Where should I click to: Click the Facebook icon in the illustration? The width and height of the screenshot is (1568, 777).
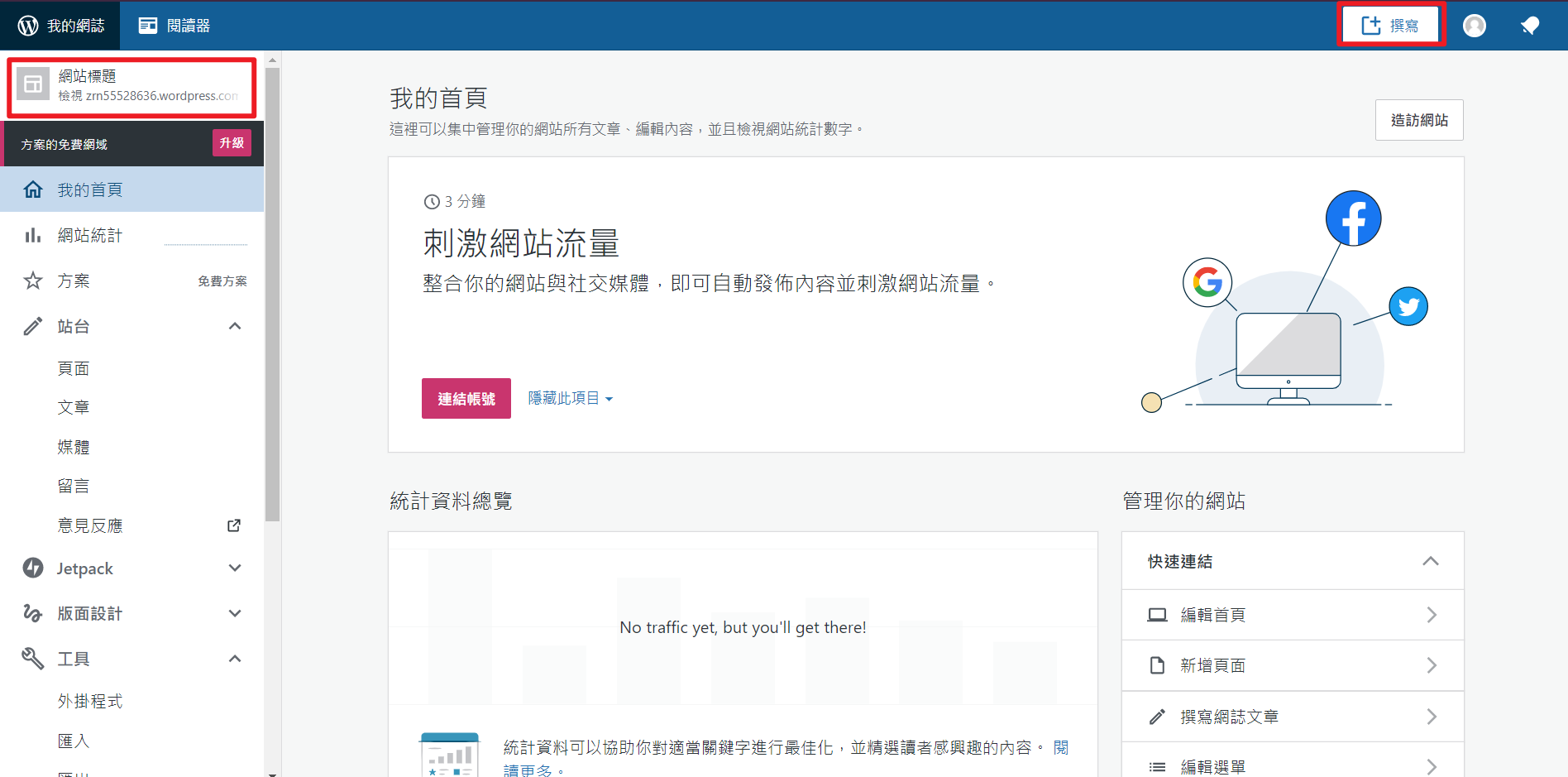1353,219
